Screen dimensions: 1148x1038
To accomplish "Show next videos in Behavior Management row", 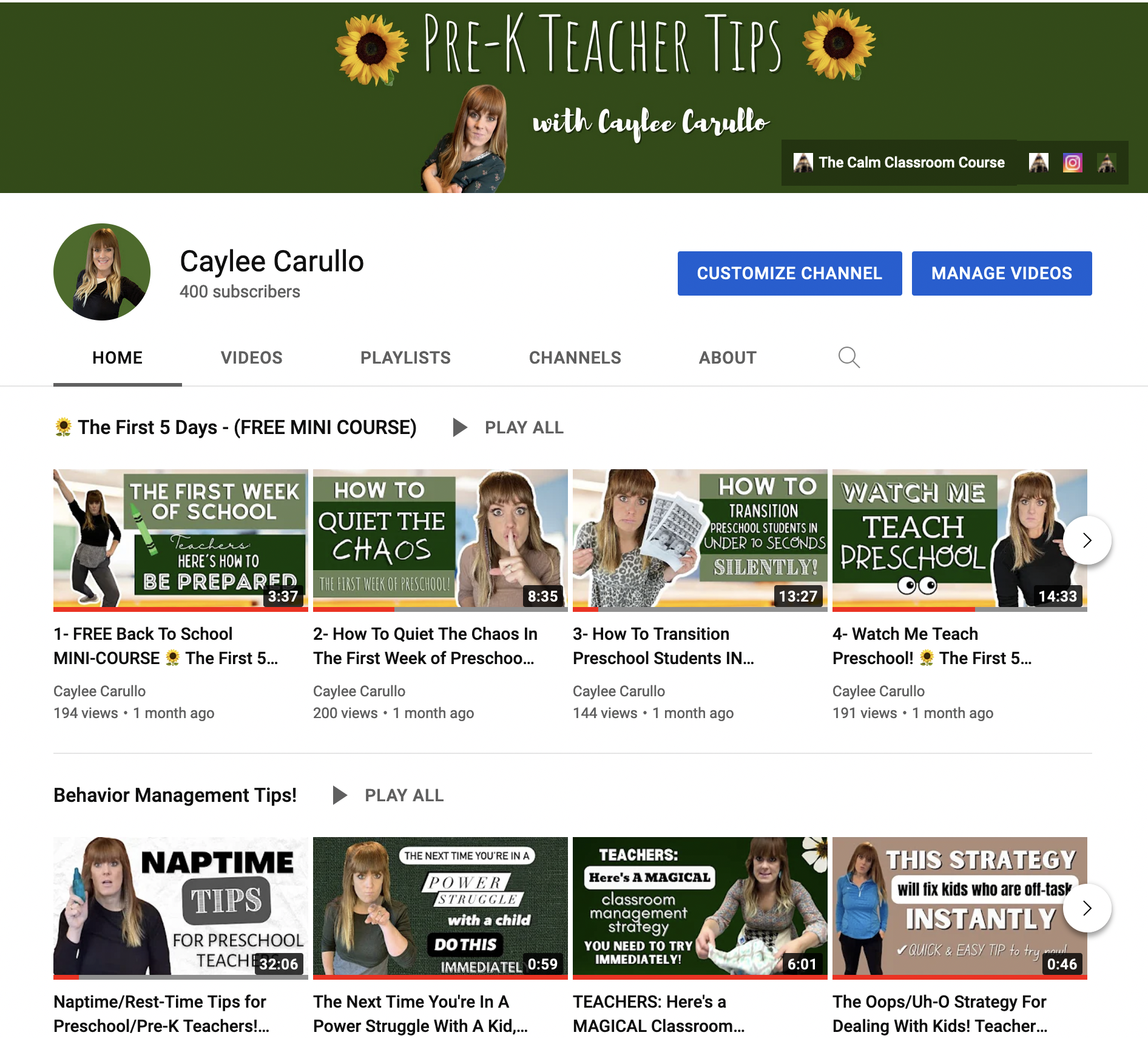I will (x=1087, y=908).
